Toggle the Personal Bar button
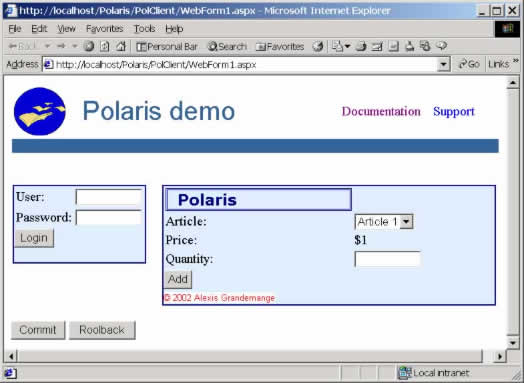Image resolution: width=524 pixels, height=383 pixels. 167,46
